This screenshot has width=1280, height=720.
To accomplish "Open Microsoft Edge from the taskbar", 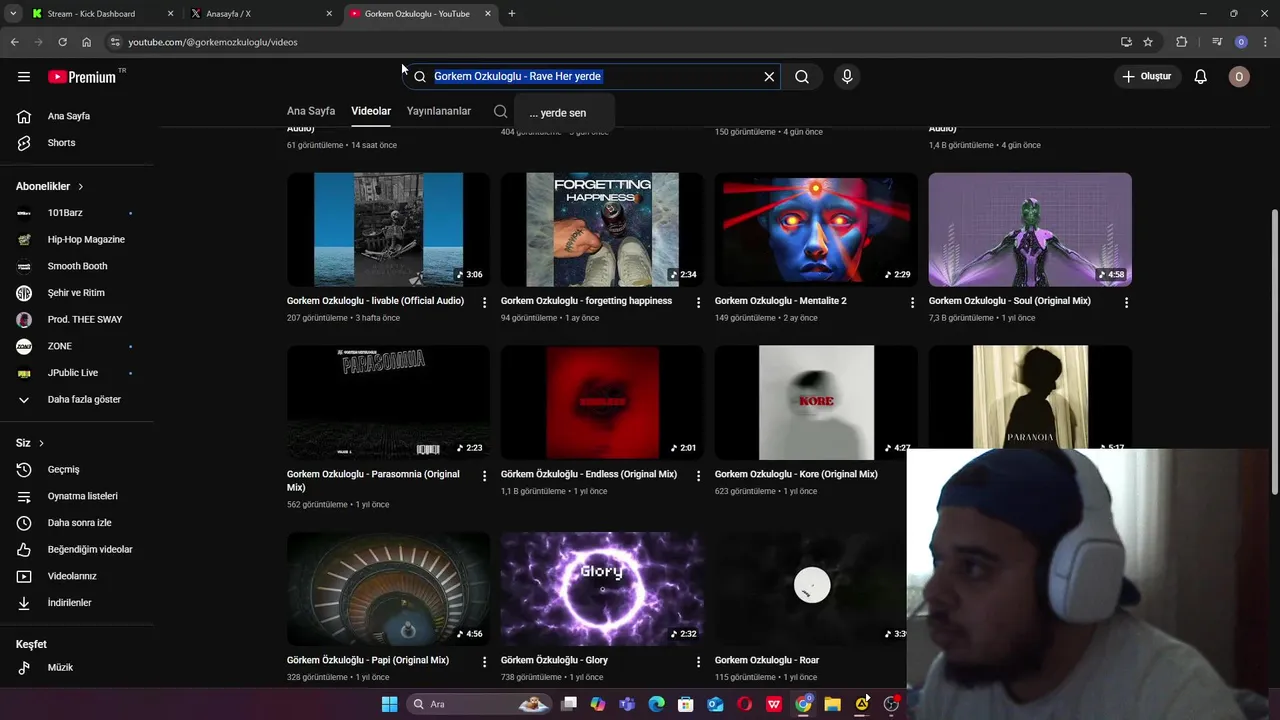I will (657, 704).
